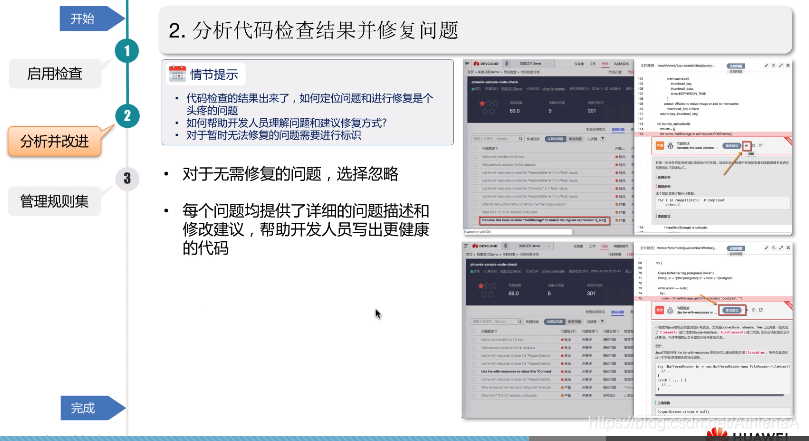809x441 pixels.
Task: Select dark-blue filter pill in lower screenshot
Action: tap(555, 321)
